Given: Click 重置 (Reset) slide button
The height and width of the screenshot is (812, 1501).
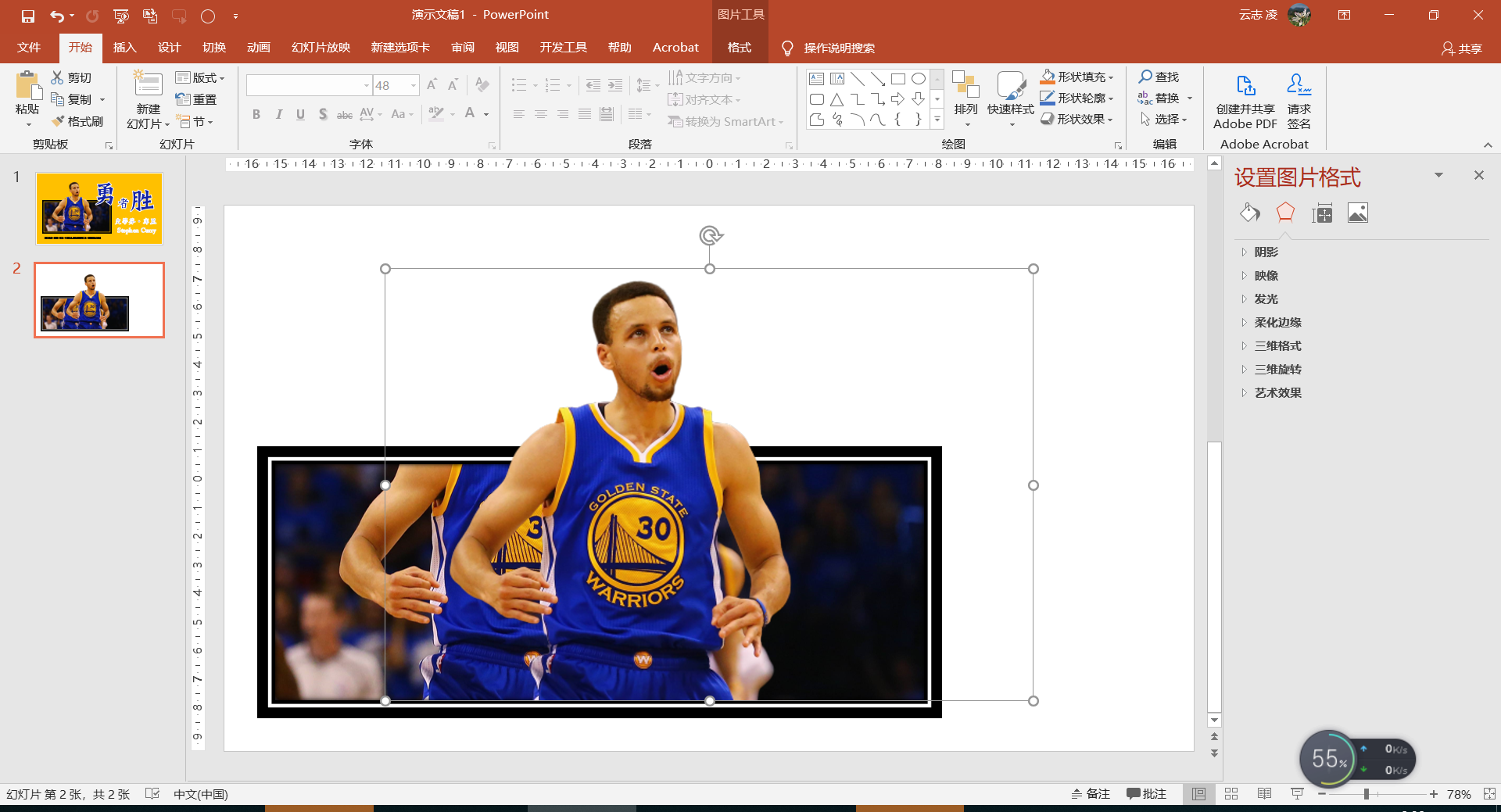Looking at the screenshot, I should tap(196, 99).
